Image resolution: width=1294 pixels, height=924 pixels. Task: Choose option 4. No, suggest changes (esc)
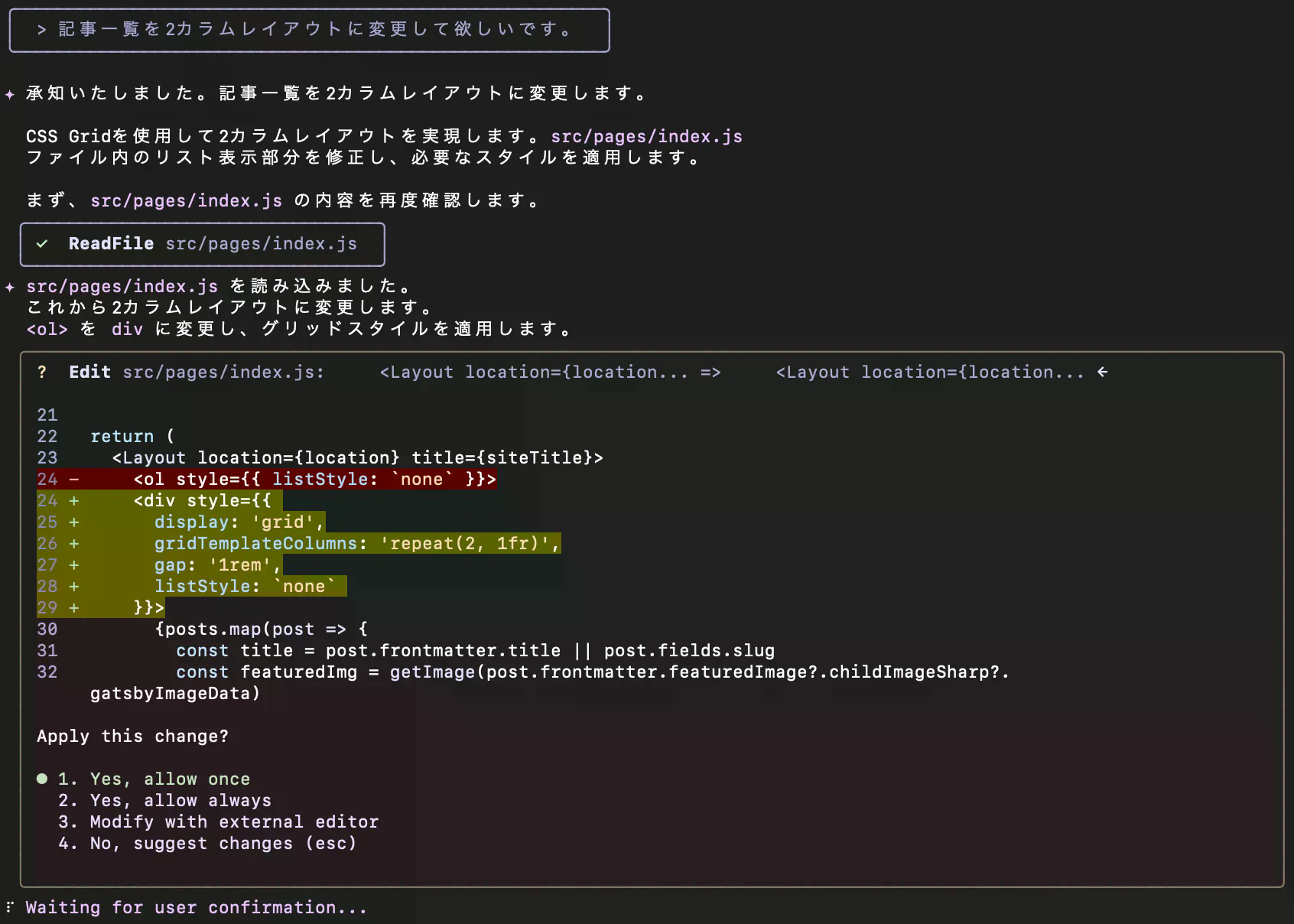pyautogui.click(x=207, y=843)
